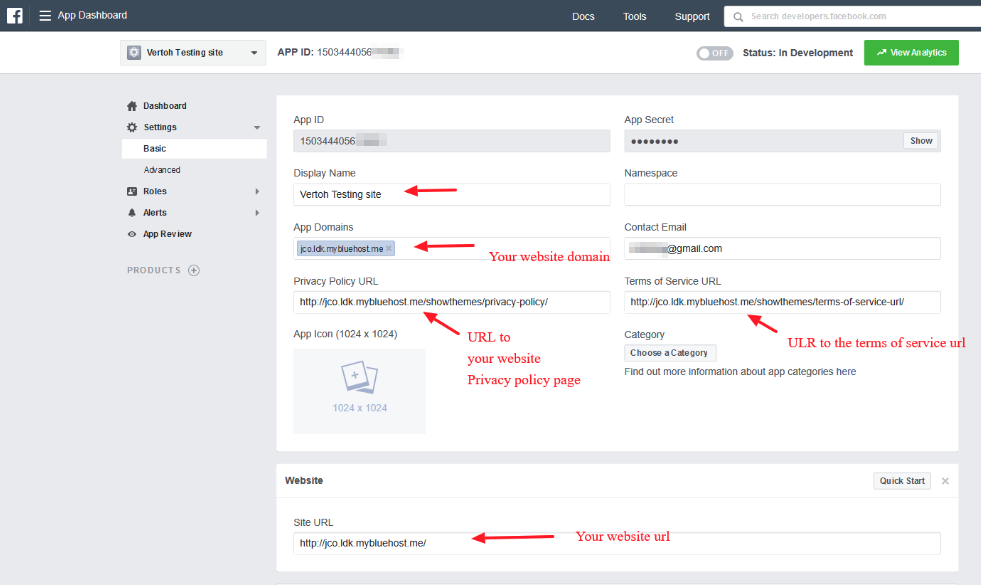Open the Choose a Category dropdown
The image size is (981, 585).
[x=670, y=353]
